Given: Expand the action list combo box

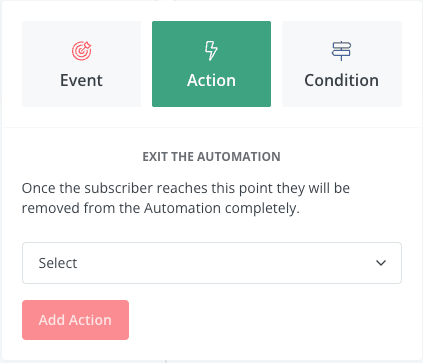Looking at the screenshot, I should (212, 263).
